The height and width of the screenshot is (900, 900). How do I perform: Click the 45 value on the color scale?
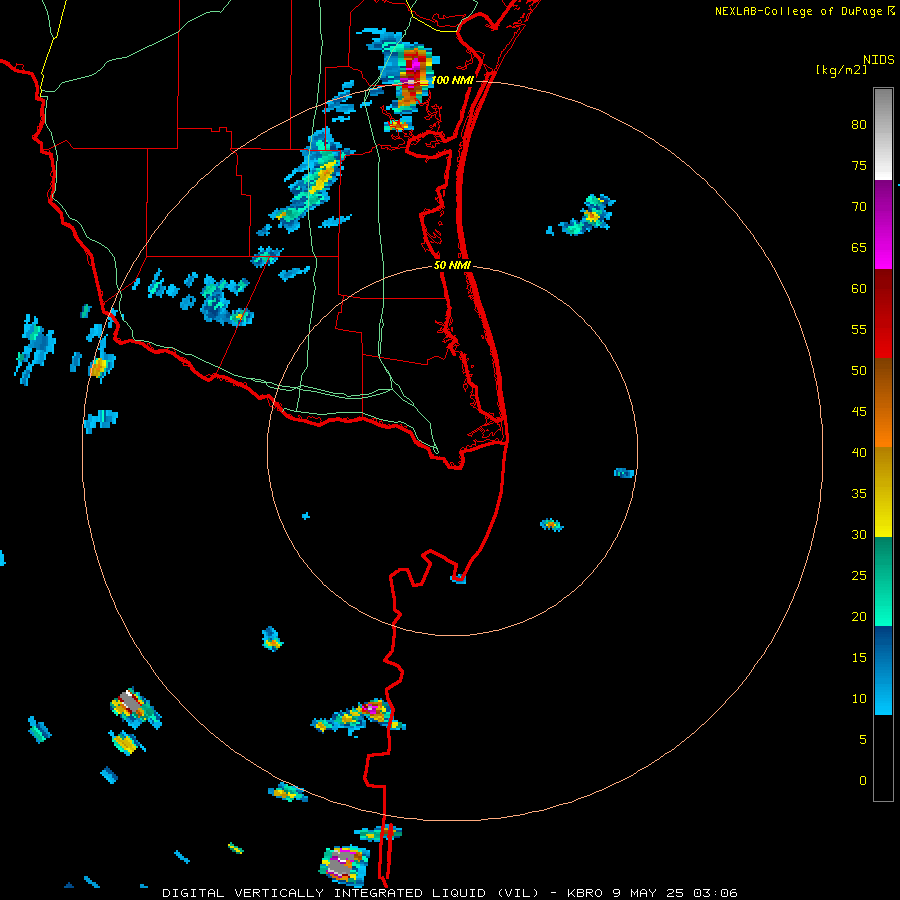point(859,412)
